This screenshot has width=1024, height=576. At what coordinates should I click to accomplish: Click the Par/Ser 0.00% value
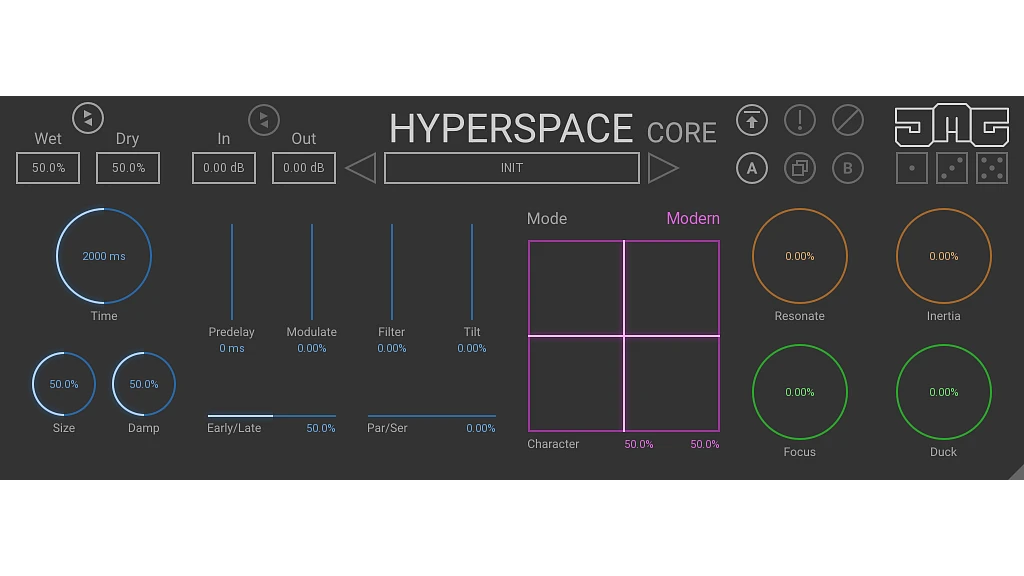click(x=481, y=428)
